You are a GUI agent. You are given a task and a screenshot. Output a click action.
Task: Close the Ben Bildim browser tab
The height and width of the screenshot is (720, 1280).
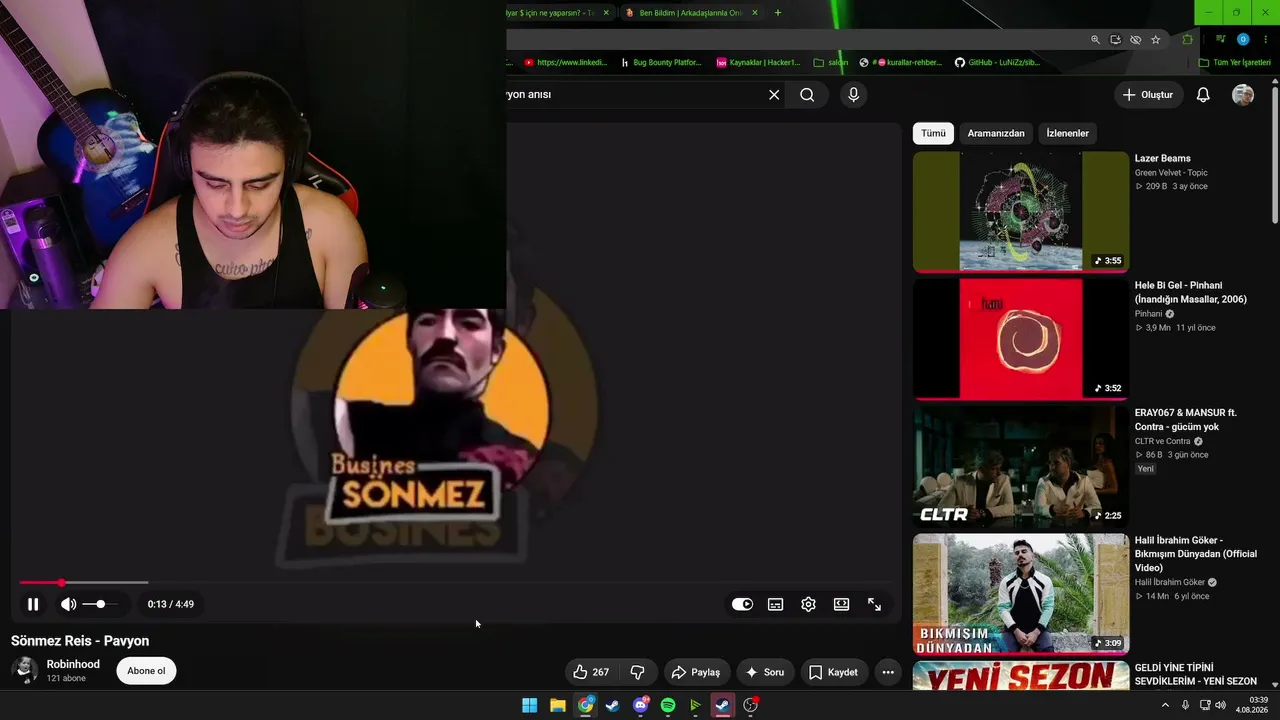[x=755, y=13]
